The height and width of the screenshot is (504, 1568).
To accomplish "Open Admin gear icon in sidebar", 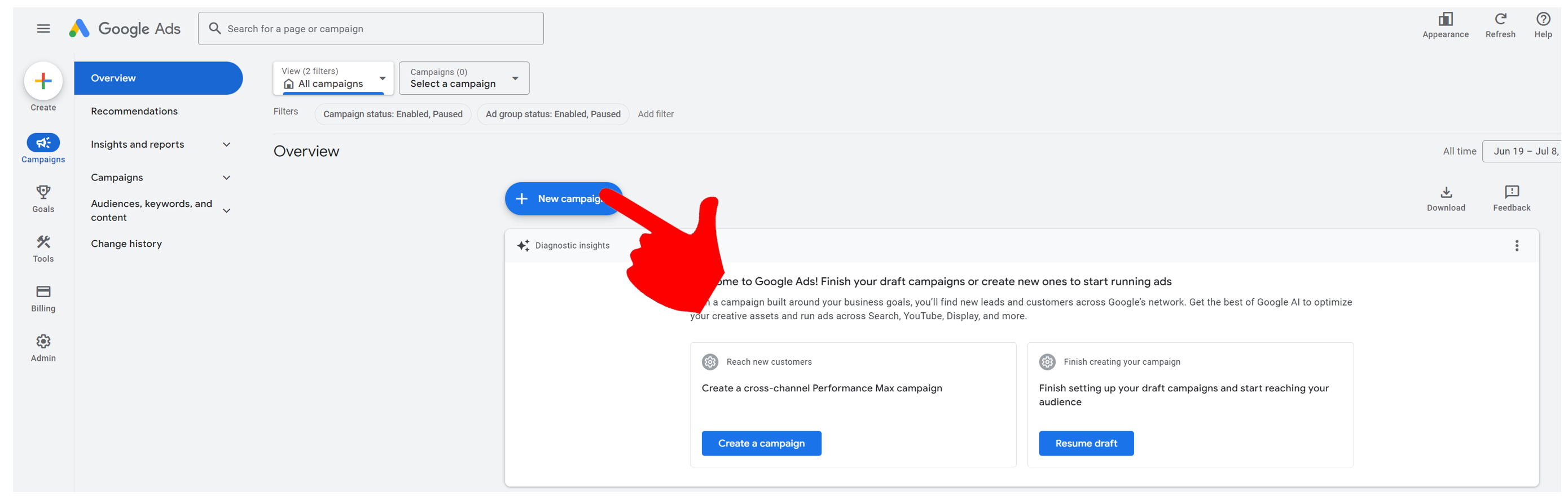I will [43, 342].
